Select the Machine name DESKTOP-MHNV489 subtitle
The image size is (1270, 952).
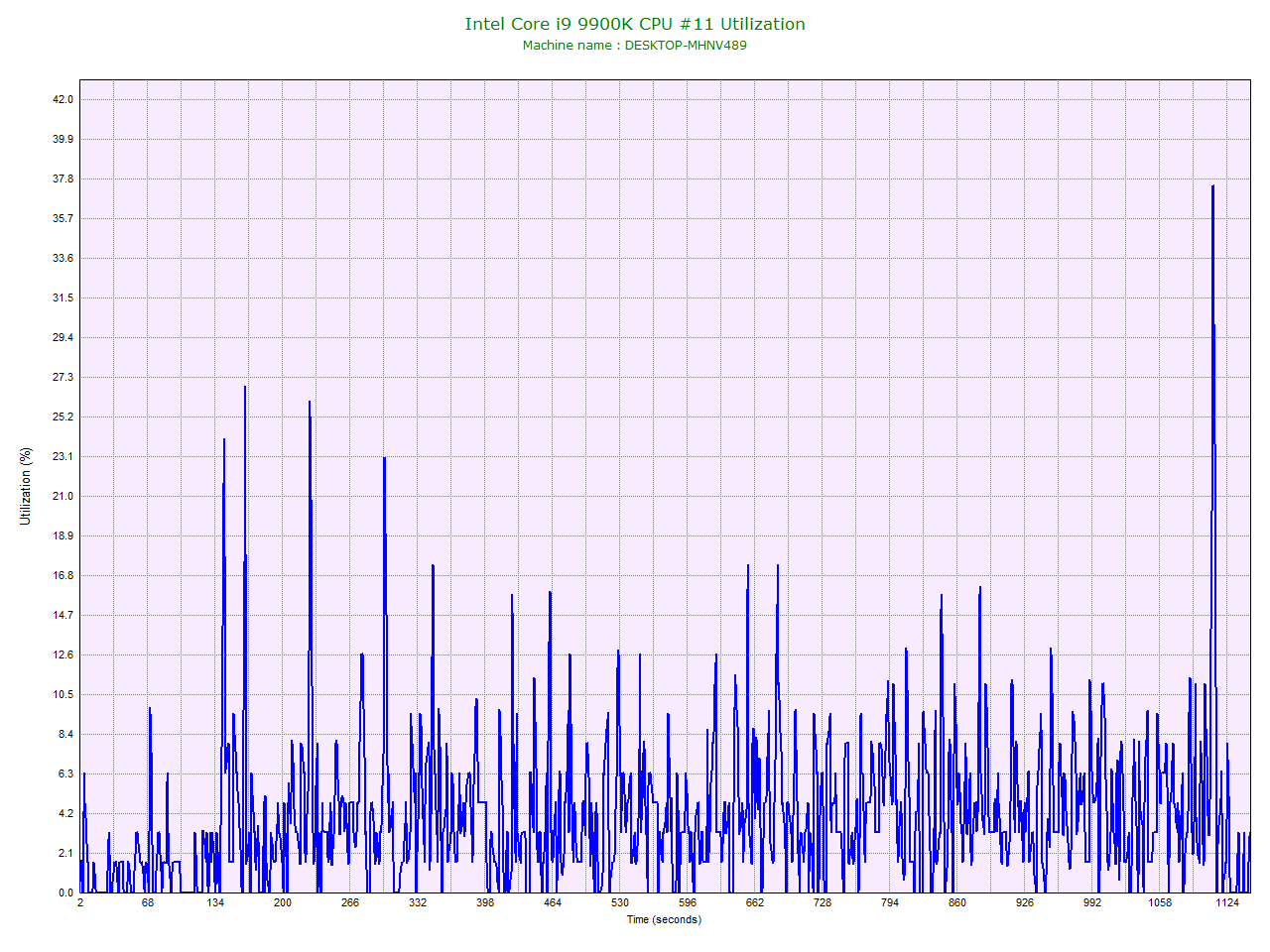click(635, 45)
